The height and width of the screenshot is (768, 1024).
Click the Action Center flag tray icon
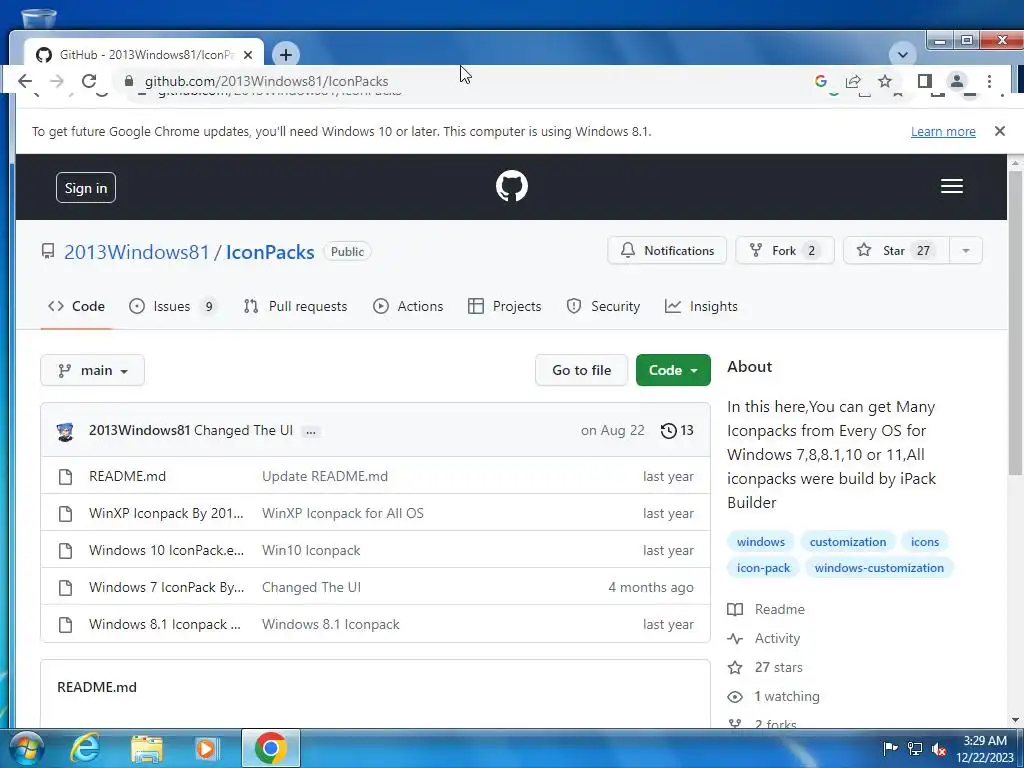coord(890,748)
